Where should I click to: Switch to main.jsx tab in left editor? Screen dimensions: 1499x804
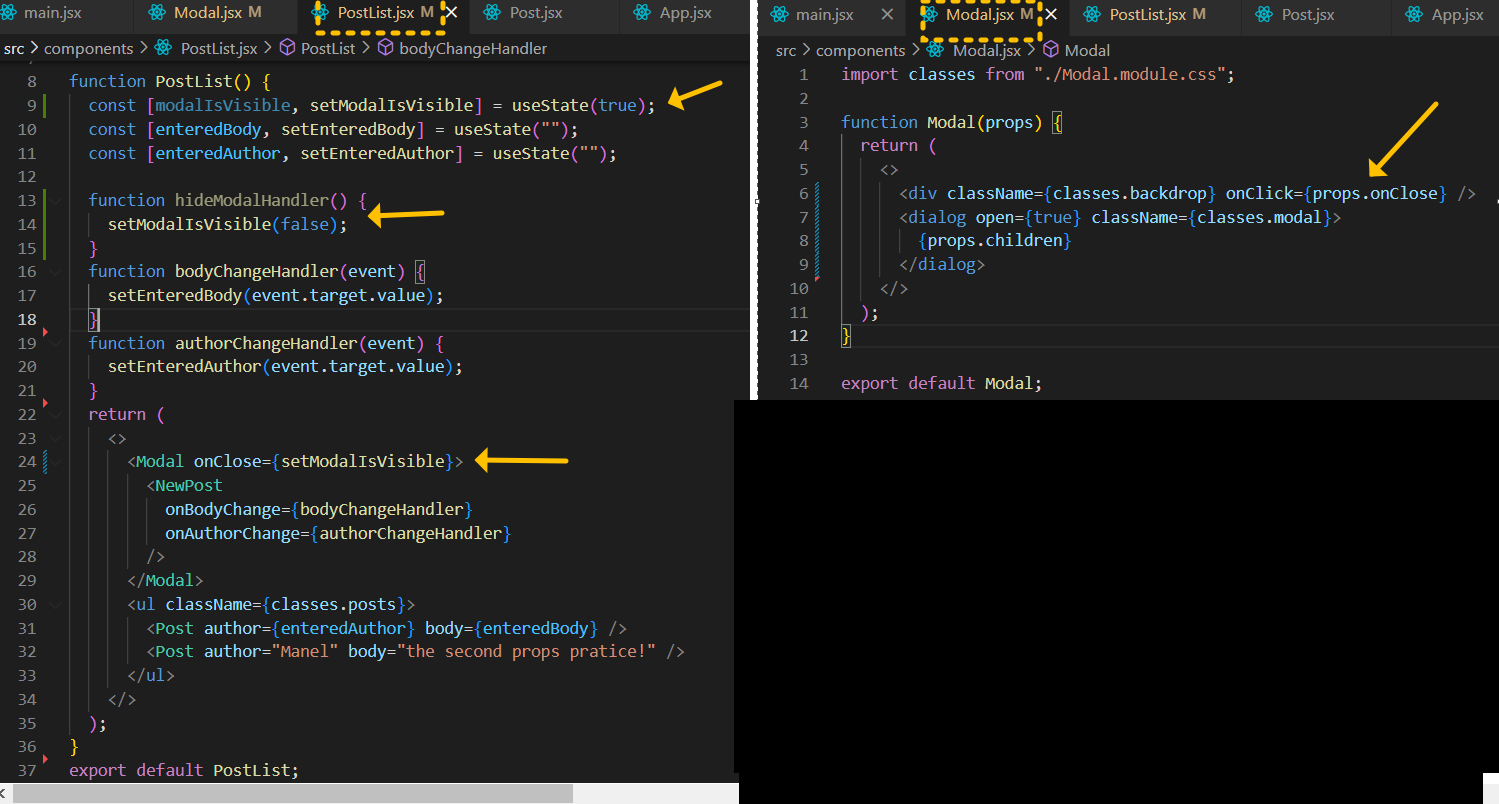[x=65, y=13]
